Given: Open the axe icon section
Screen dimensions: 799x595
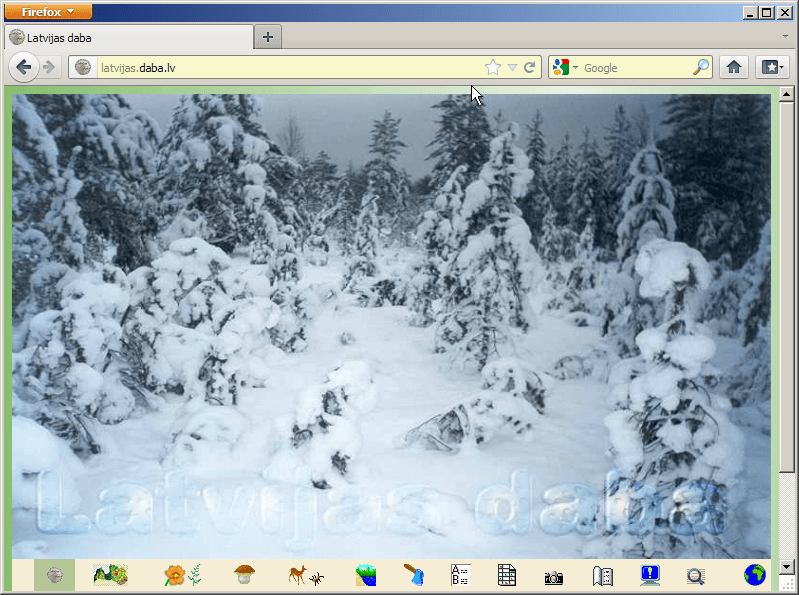Looking at the screenshot, I should click(x=414, y=575).
